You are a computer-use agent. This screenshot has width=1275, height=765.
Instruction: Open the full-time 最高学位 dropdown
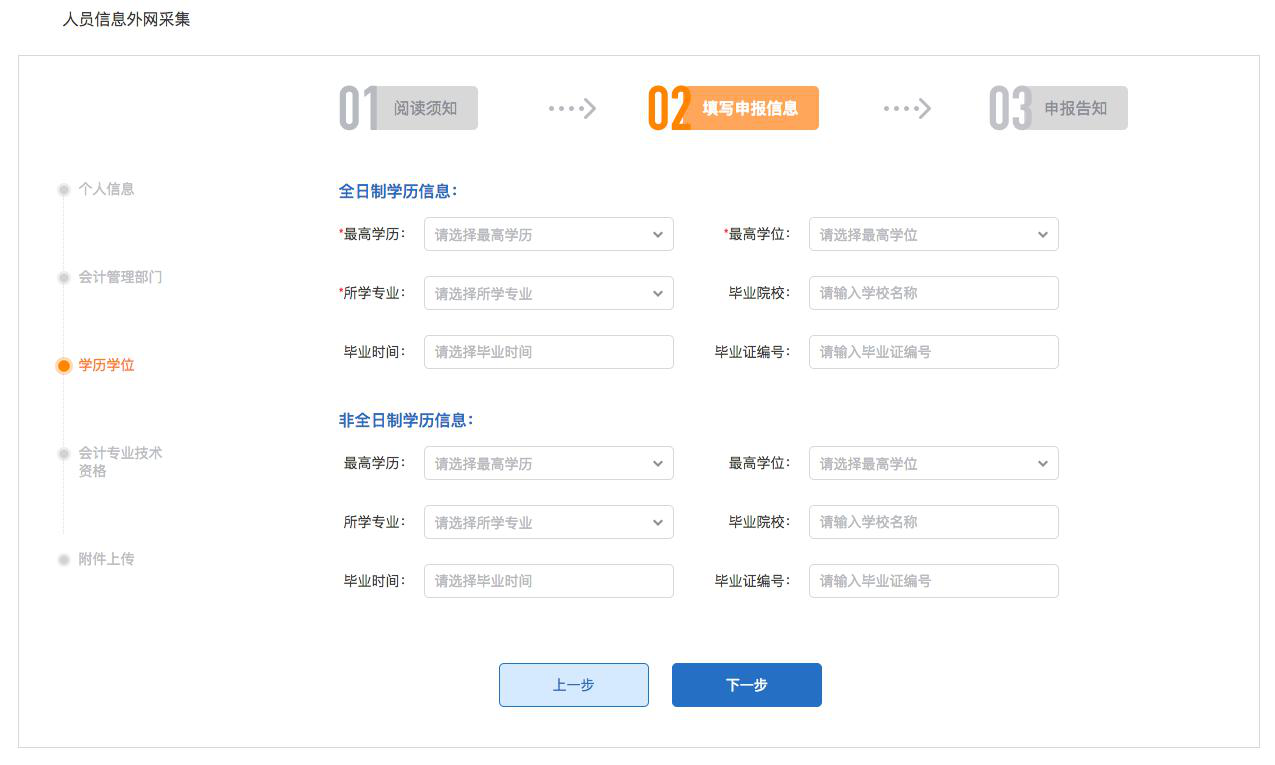click(x=933, y=234)
